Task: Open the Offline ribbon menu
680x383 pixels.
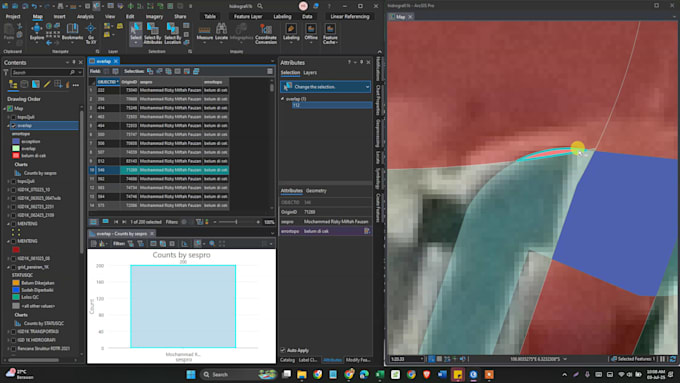Action: pos(311,33)
